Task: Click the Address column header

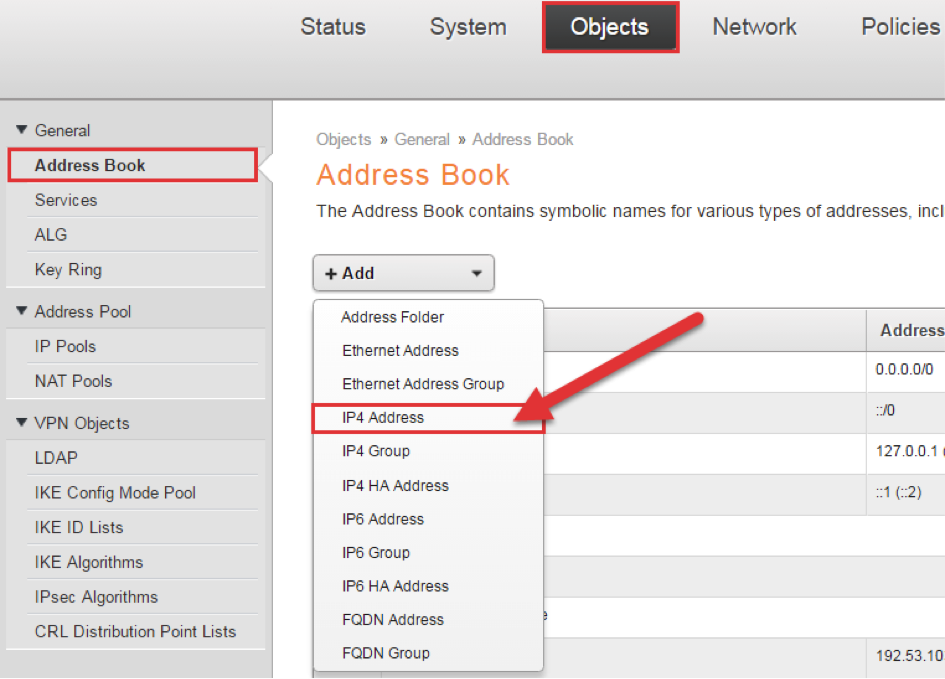Action: pyautogui.click(x=906, y=330)
